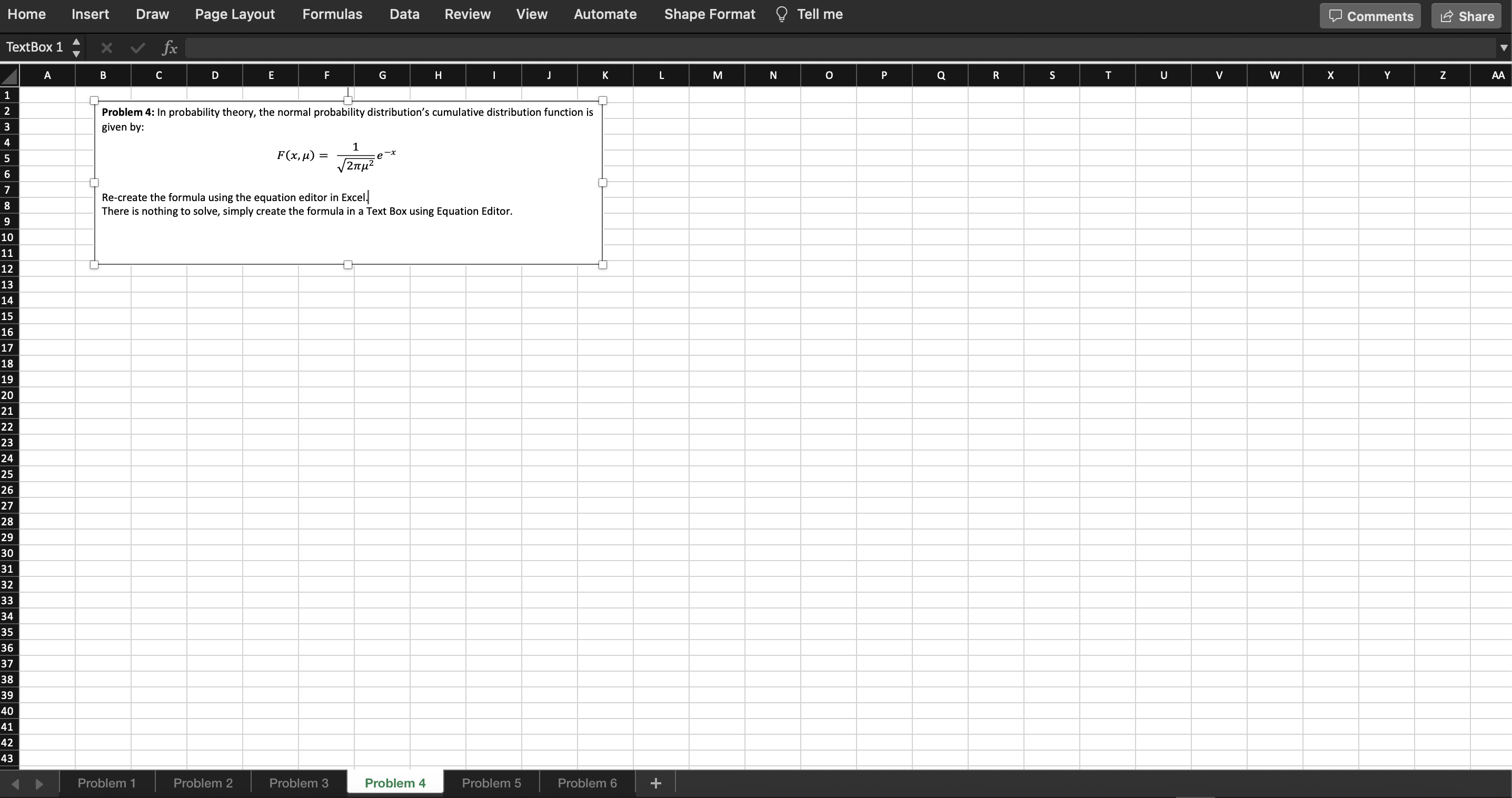Image resolution: width=1512 pixels, height=798 pixels.
Task: Open the Data ribbon tab
Action: 404,14
